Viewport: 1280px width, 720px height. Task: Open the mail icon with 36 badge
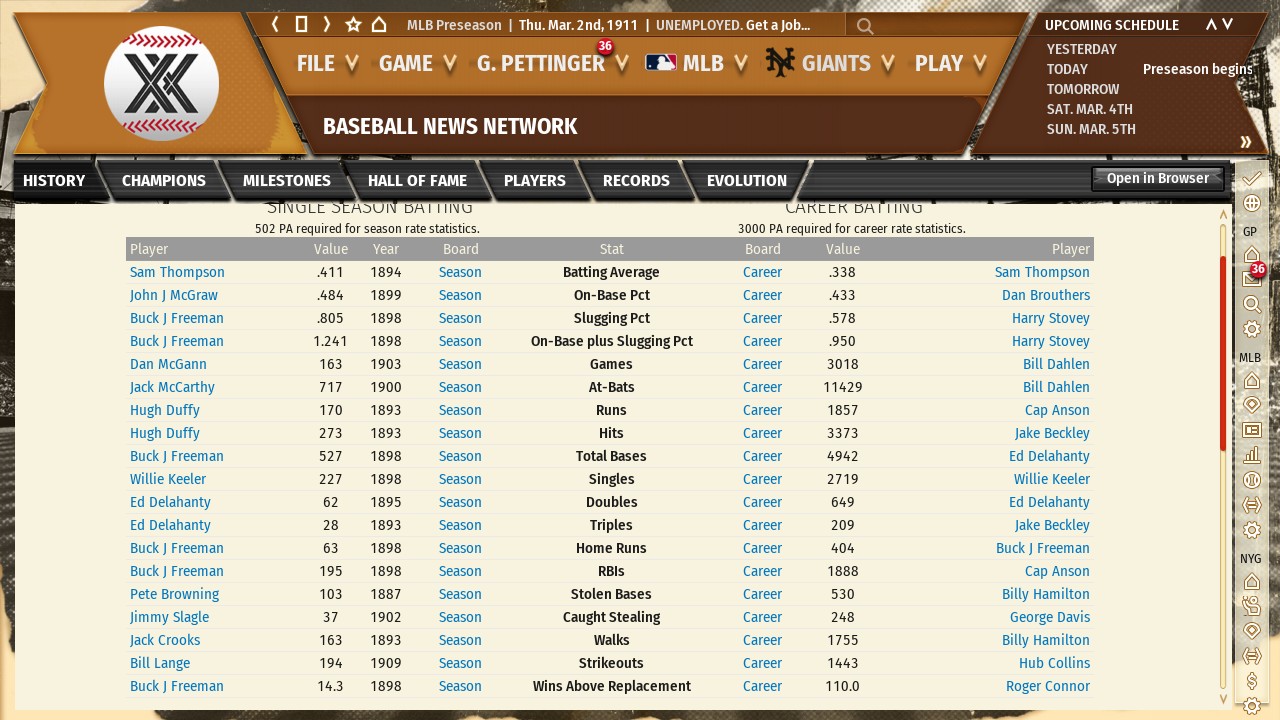pyautogui.click(x=1251, y=279)
